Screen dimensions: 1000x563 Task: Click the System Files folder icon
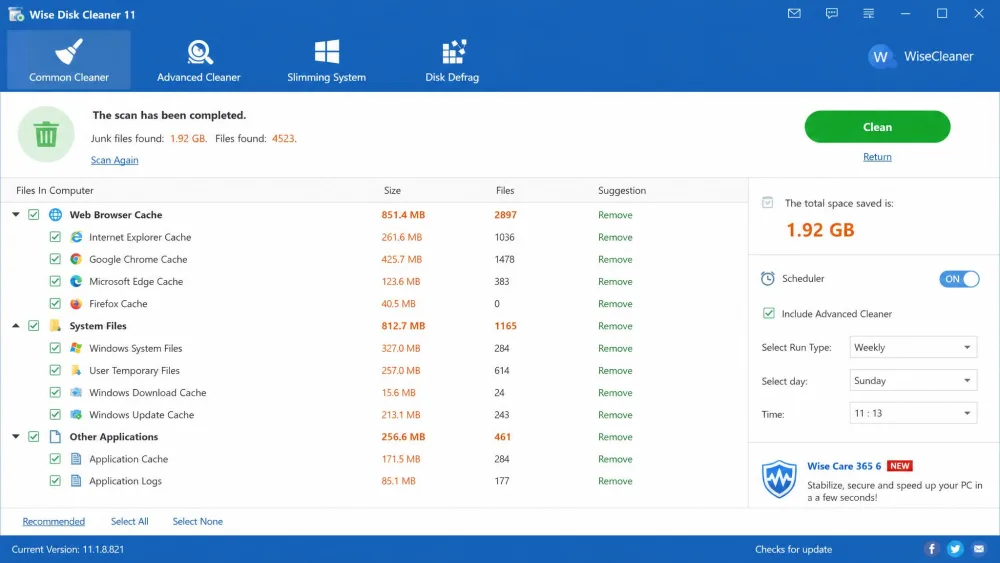pos(55,326)
